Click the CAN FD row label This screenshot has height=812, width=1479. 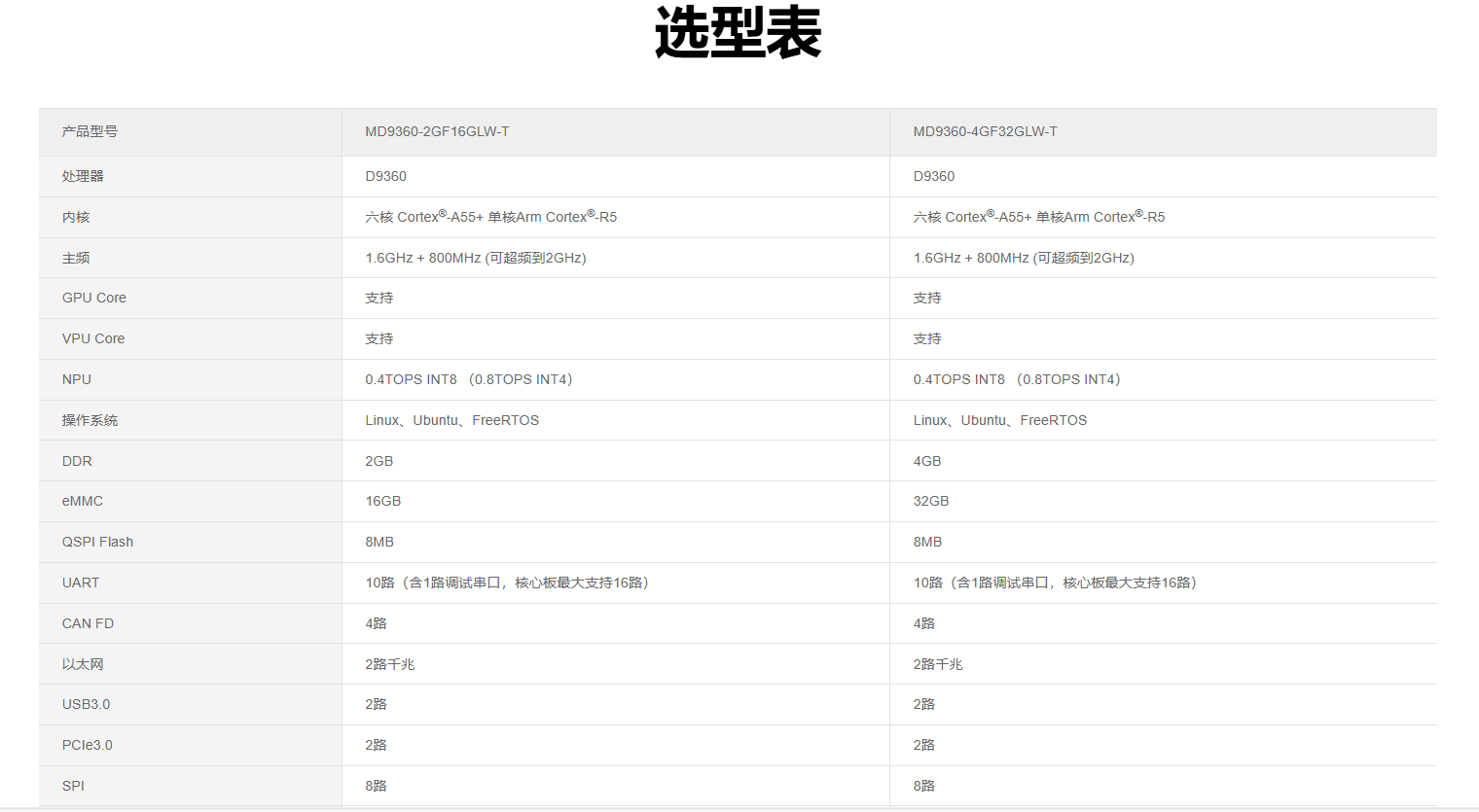click(x=88, y=623)
